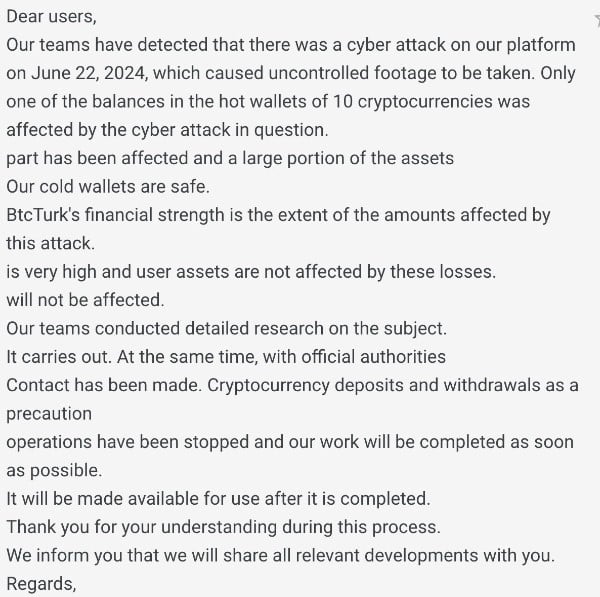This screenshot has height=597, width=600.
Task: Click "operations have been stopped" line
Action: click(x=290, y=442)
